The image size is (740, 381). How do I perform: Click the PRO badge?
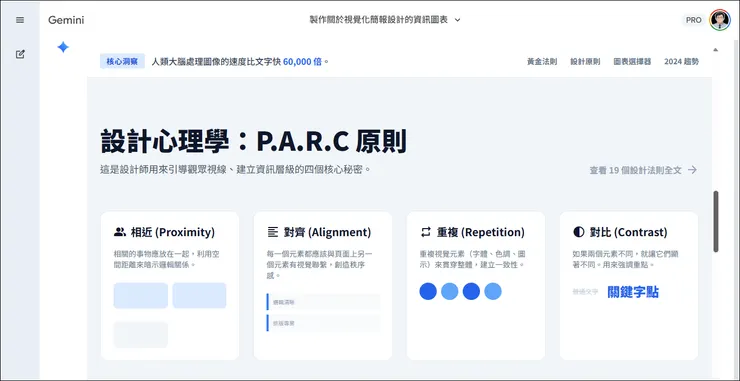[694, 20]
